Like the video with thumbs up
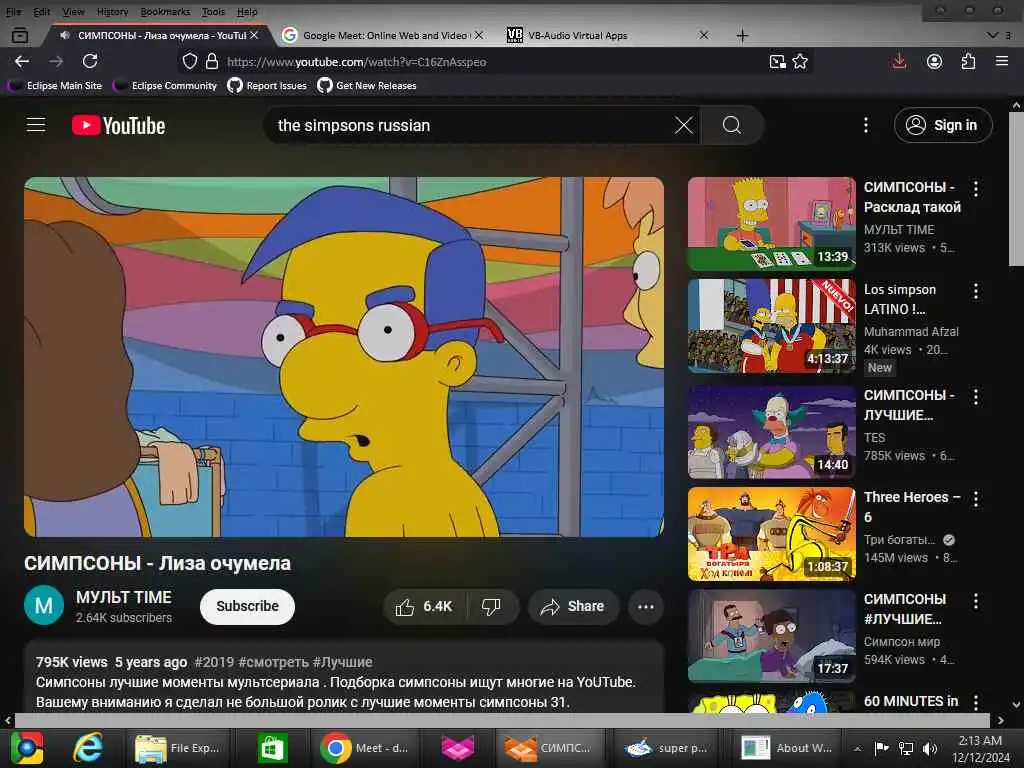Viewport: 1024px width, 768px height. point(424,607)
